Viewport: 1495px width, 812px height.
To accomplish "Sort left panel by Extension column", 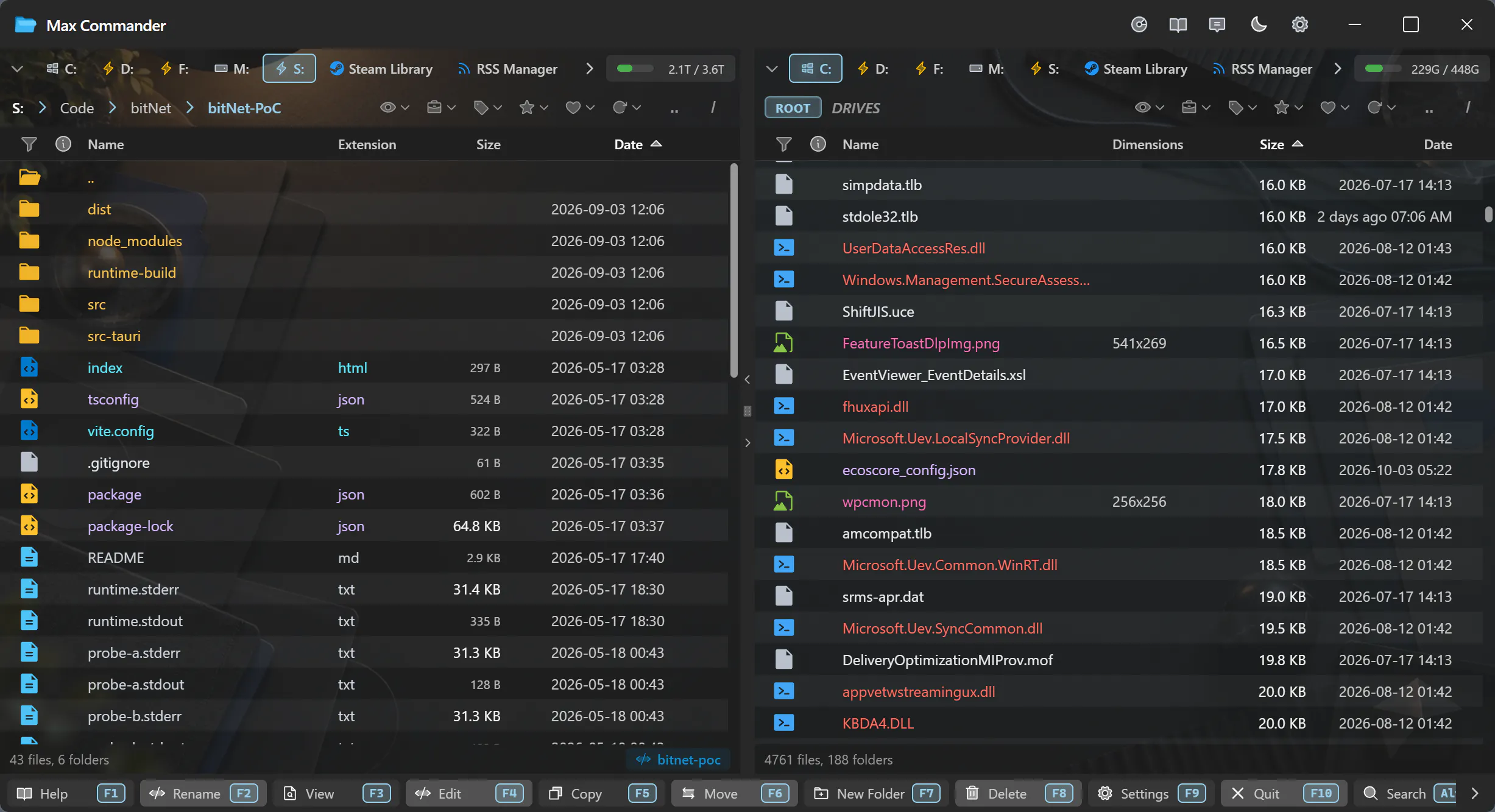I will 367,144.
